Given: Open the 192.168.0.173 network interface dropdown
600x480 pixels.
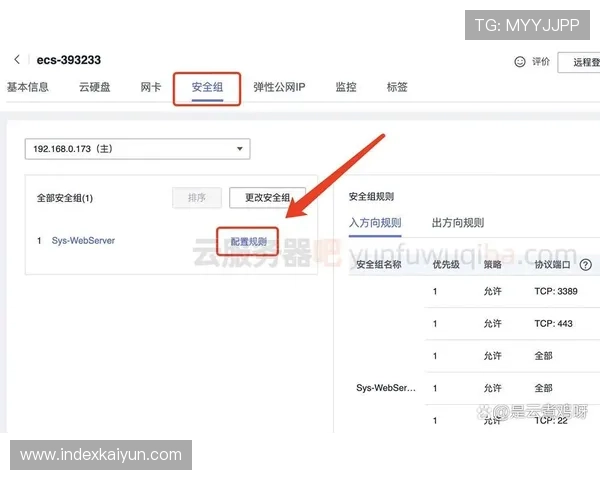Looking at the screenshot, I should [137, 149].
